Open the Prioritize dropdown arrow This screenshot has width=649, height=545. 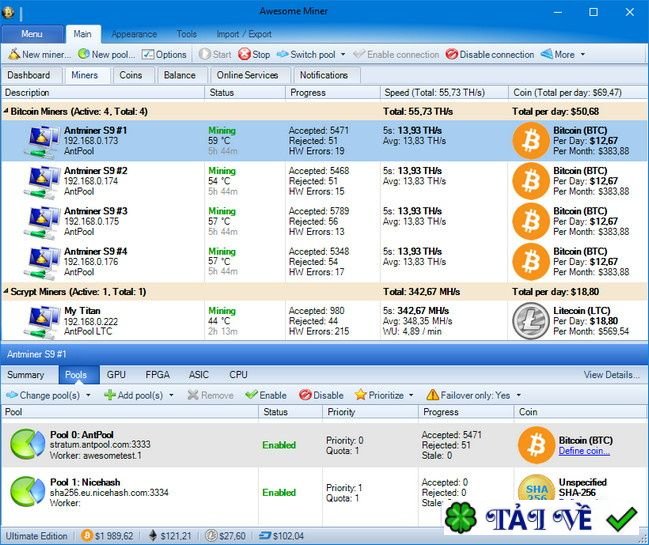click(x=411, y=396)
